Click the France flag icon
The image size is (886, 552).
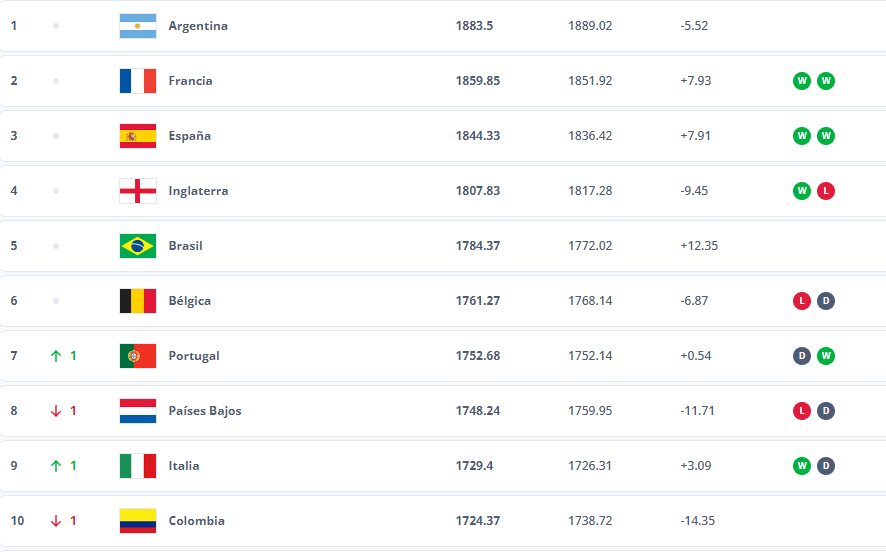click(x=138, y=81)
